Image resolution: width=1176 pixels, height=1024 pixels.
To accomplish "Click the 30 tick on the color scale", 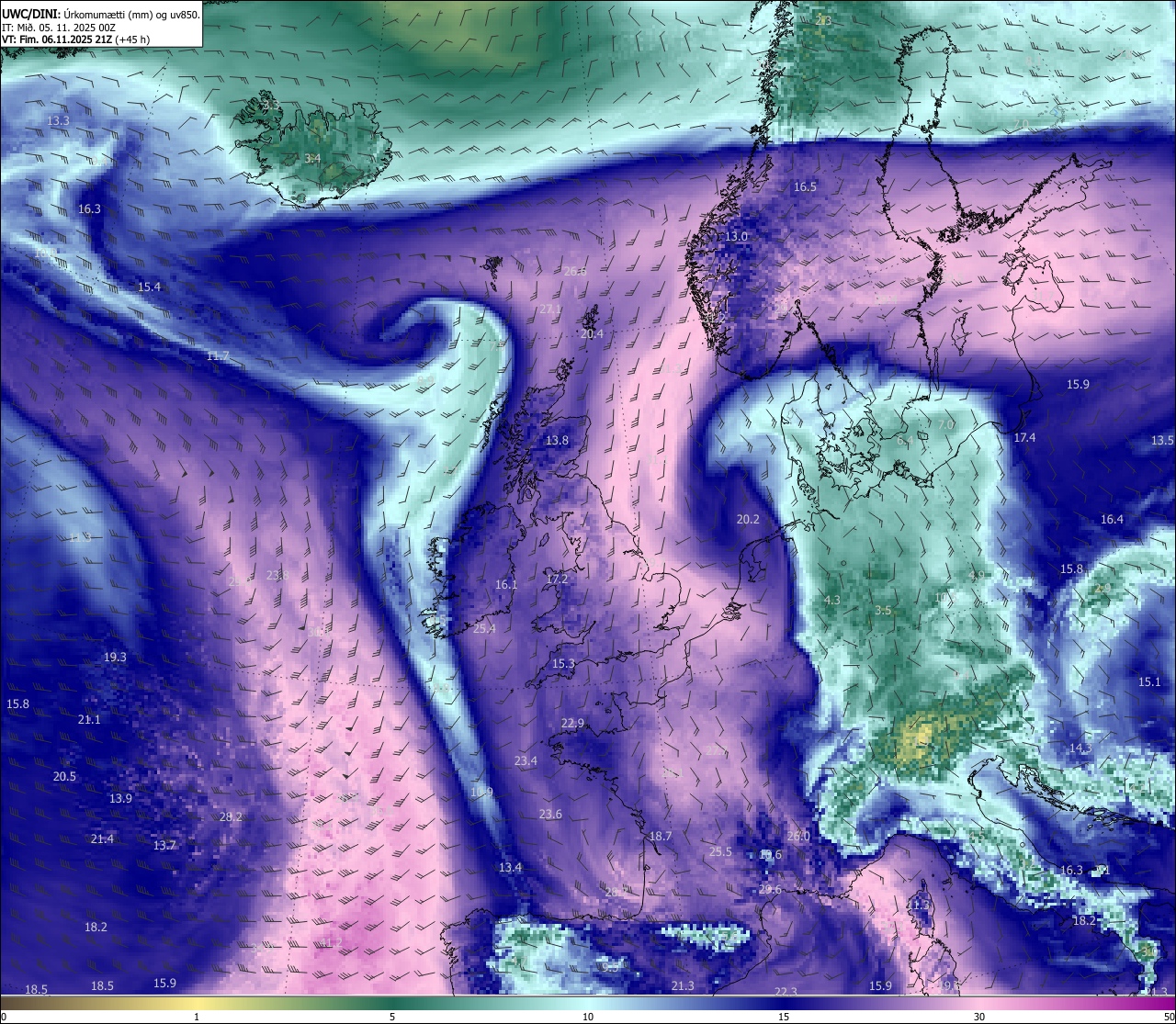I will click(979, 1017).
